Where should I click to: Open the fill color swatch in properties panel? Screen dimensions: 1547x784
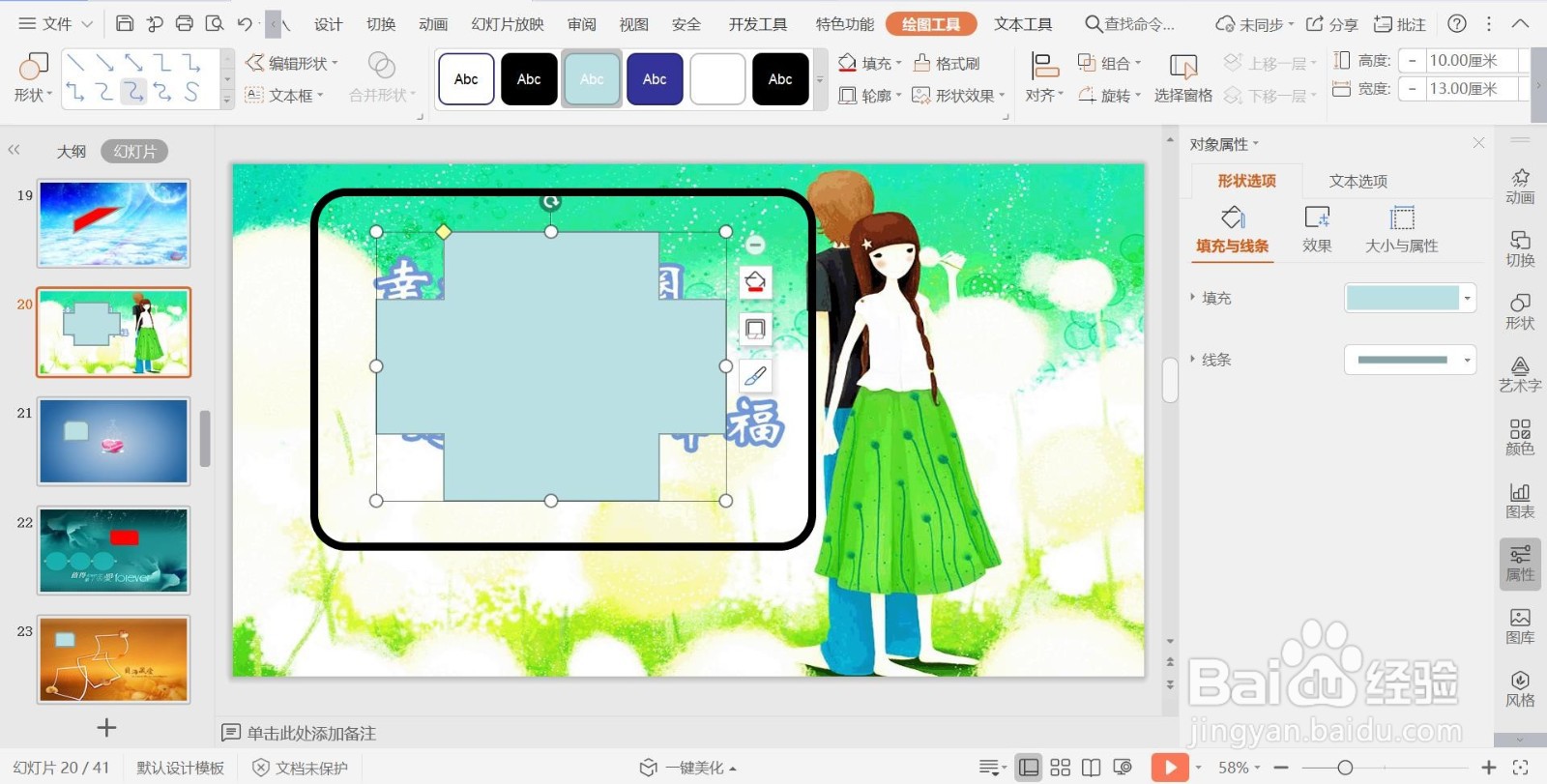1411,298
